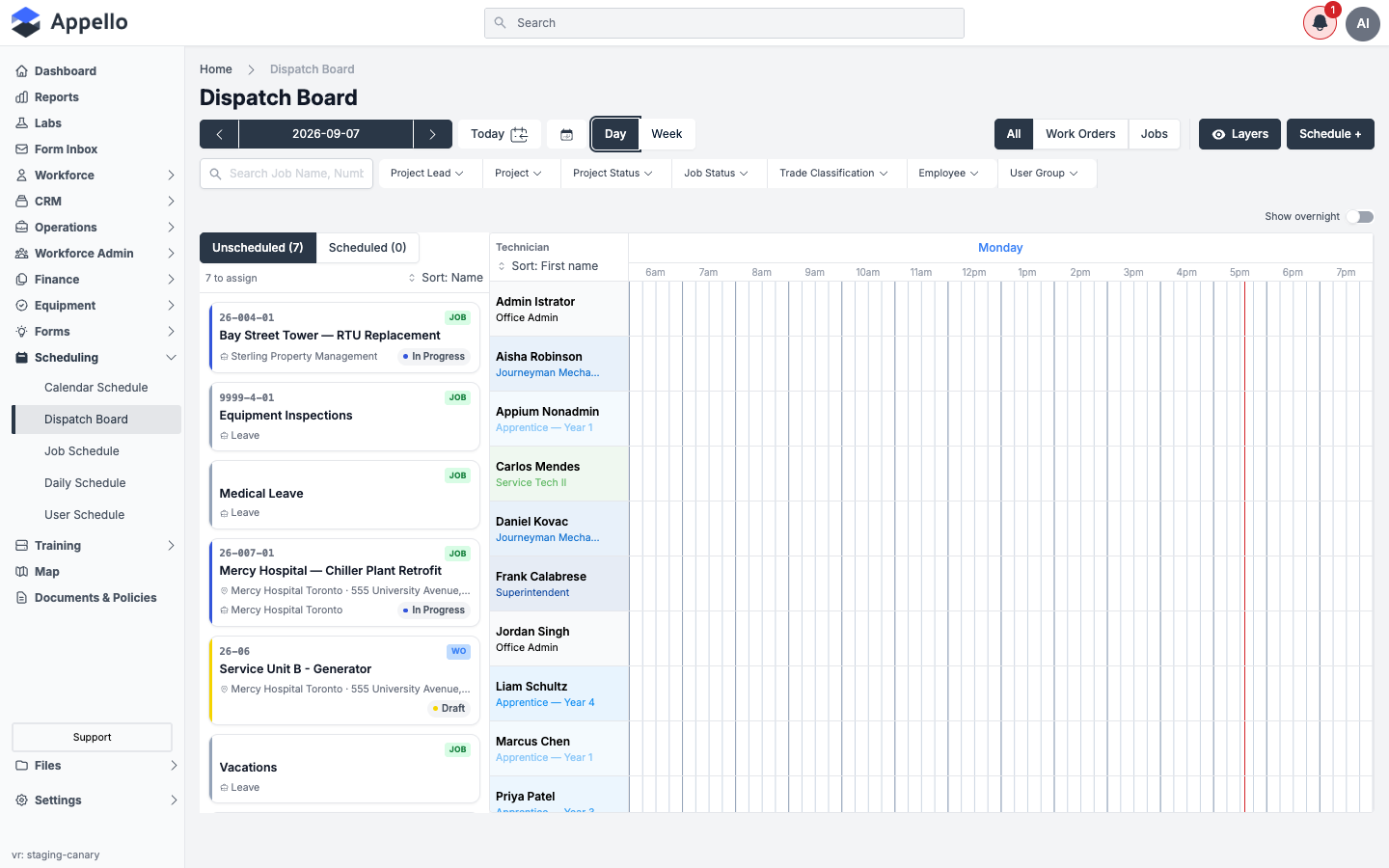
Task: Open the Project Status filter dropdown
Action: tap(613, 174)
